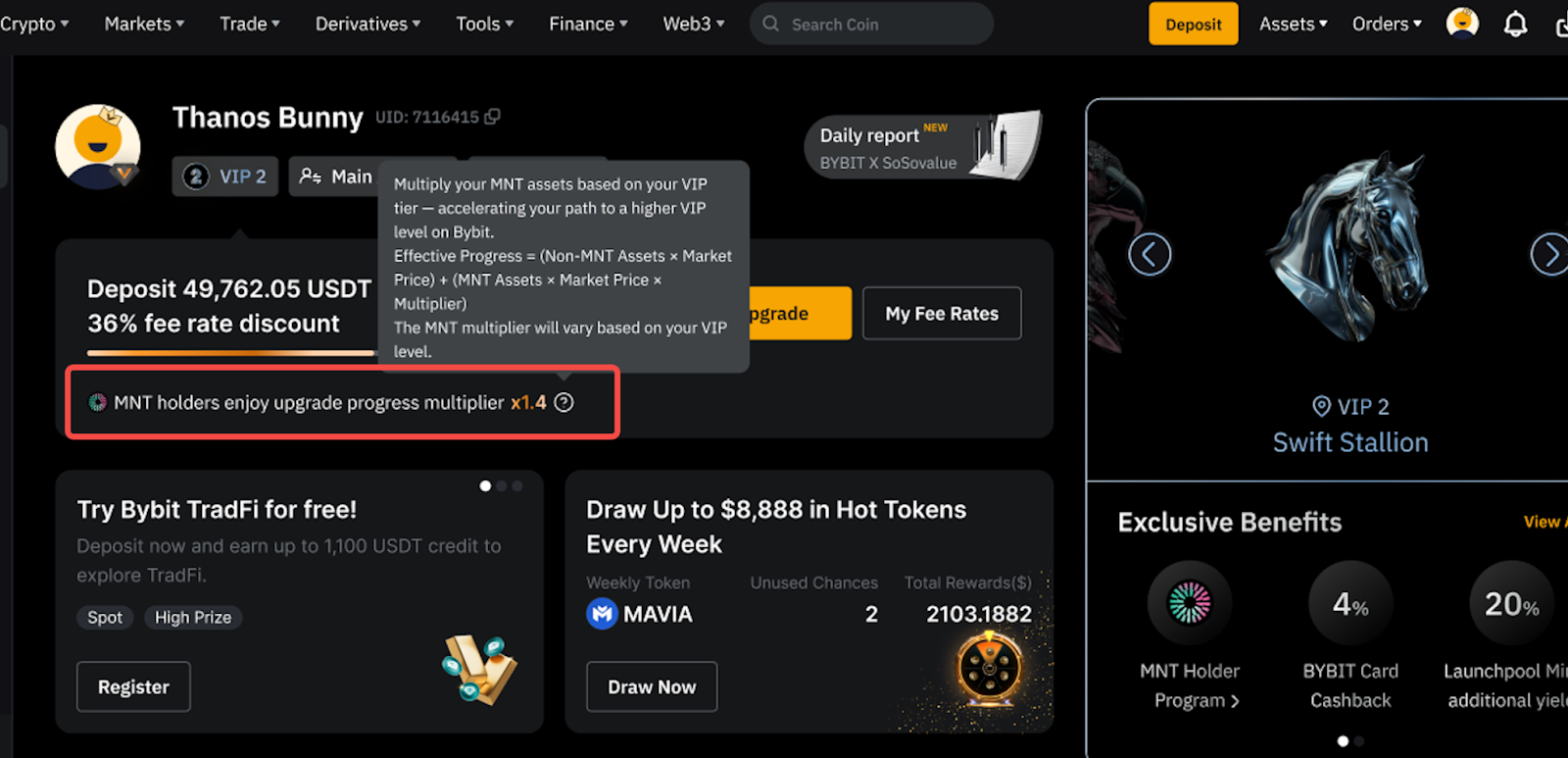Image resolution: width=1568 pixels, height=758 pixels.
Task: Expand the Assets dropdown
Action: 1293,24
